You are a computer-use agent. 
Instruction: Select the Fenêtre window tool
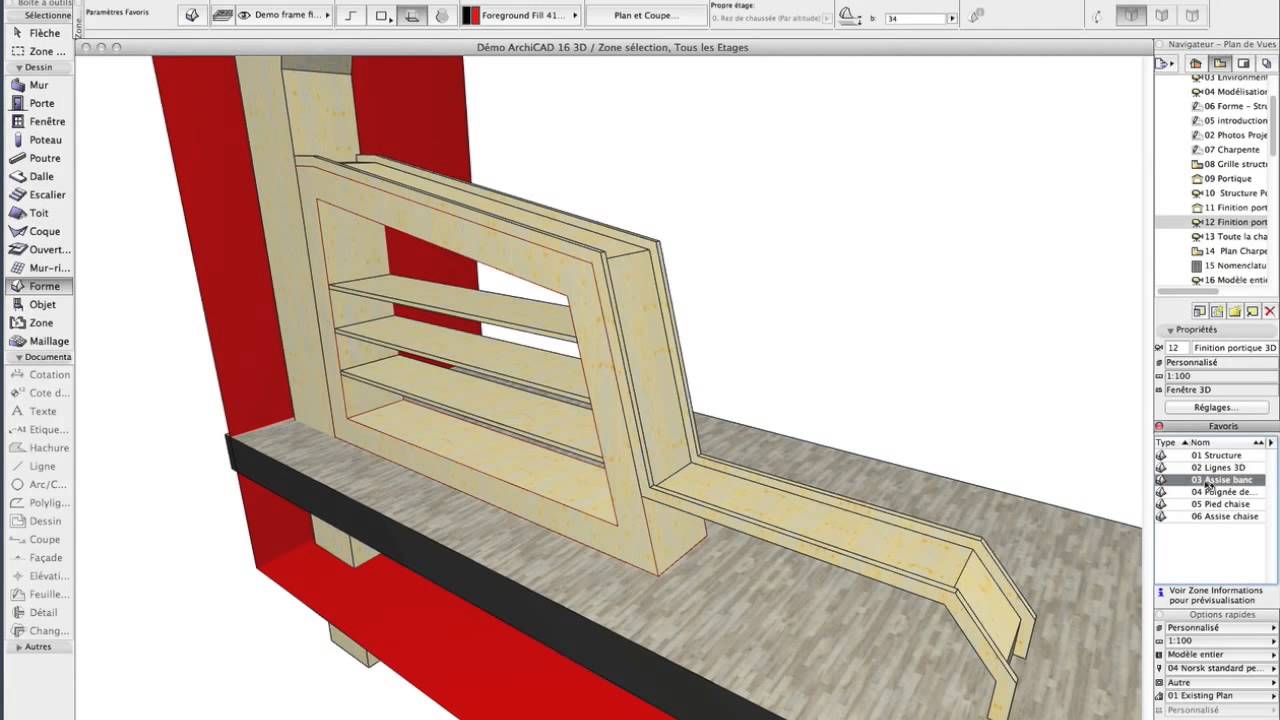click(x=38, y=122)
